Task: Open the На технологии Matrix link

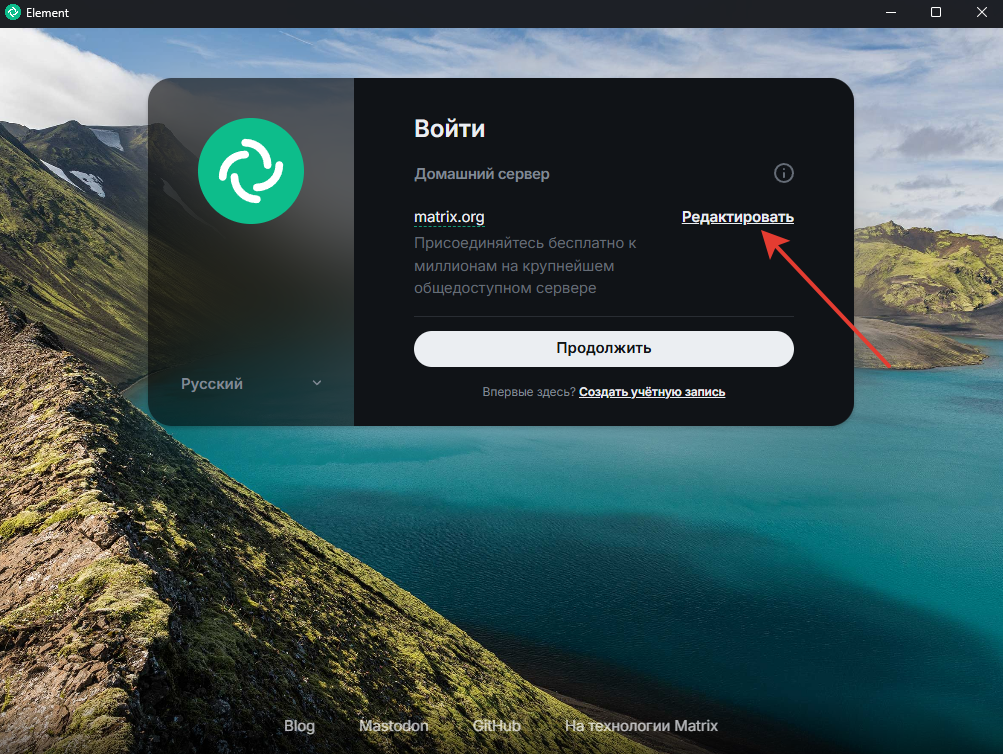Action: point(641,726)
